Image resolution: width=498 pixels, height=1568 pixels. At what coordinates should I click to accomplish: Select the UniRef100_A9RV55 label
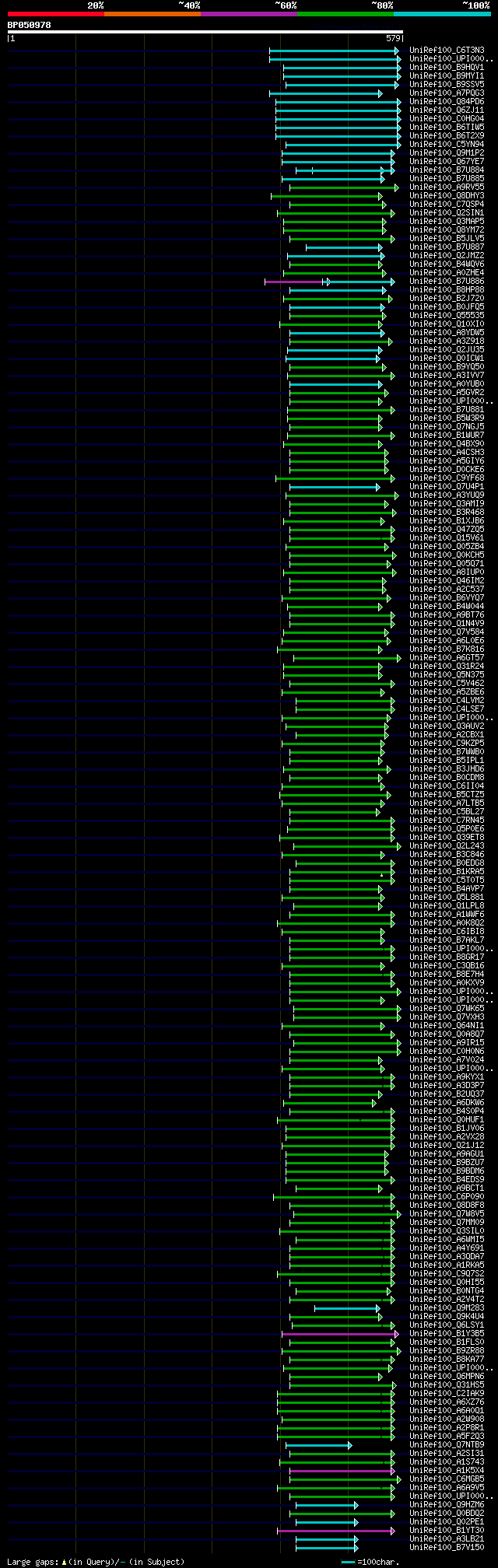point(447,187)
